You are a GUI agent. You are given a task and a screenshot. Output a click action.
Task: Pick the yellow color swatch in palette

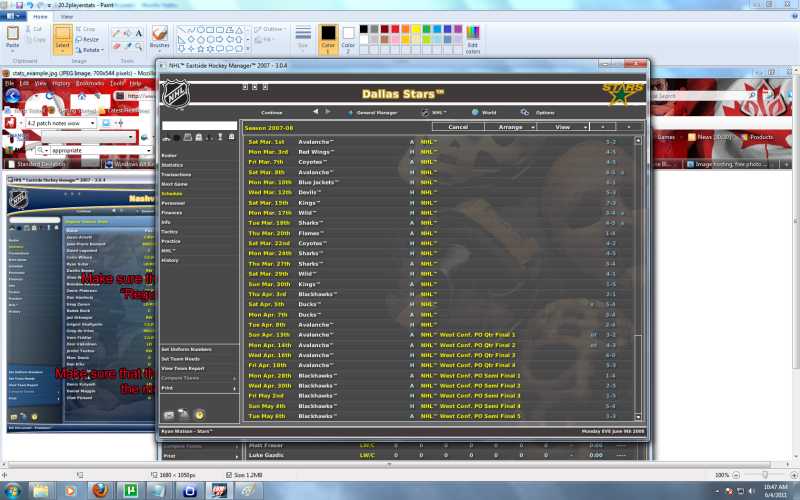[416, 29]
